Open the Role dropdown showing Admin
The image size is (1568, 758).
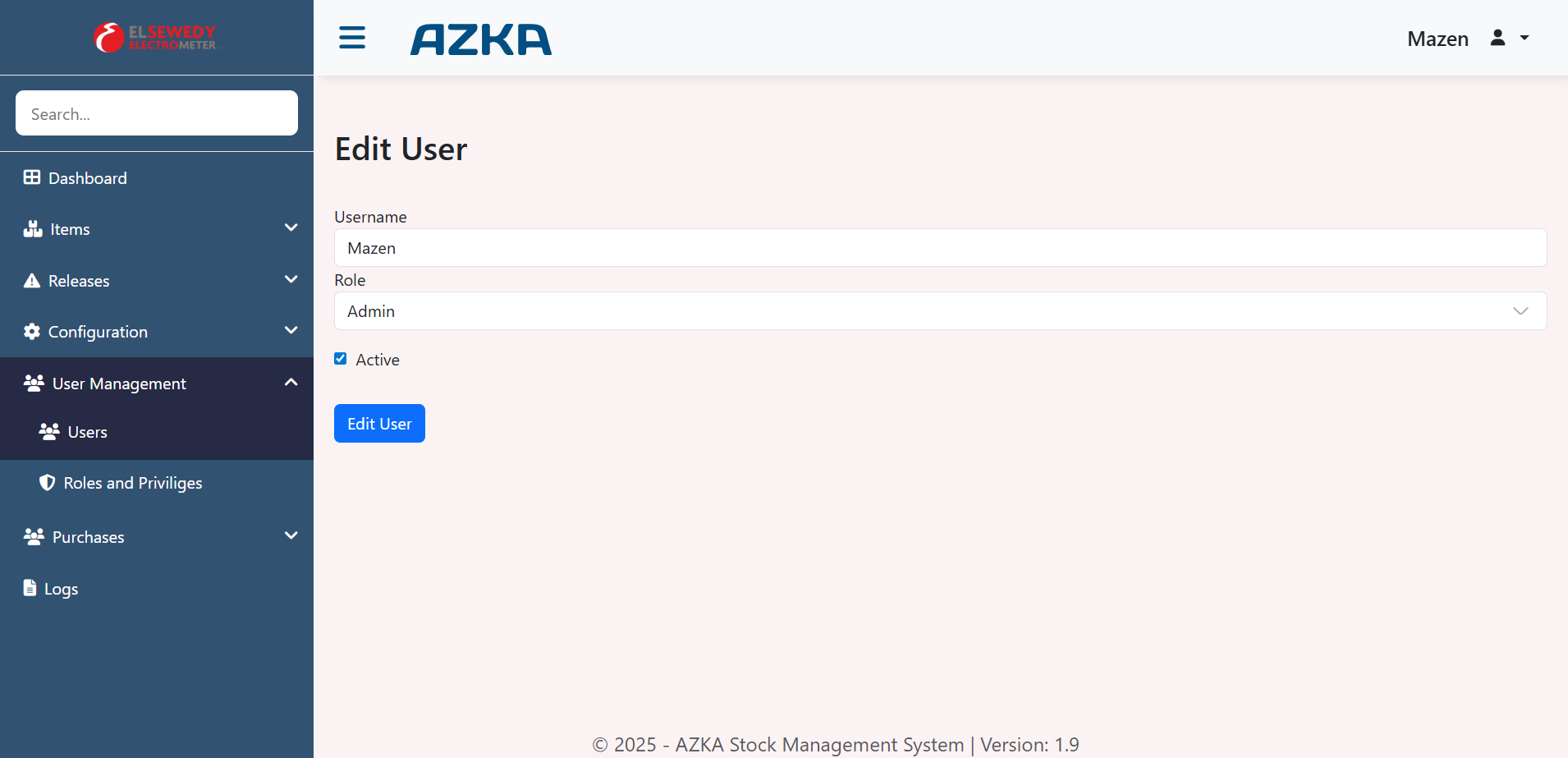[940, 311]
